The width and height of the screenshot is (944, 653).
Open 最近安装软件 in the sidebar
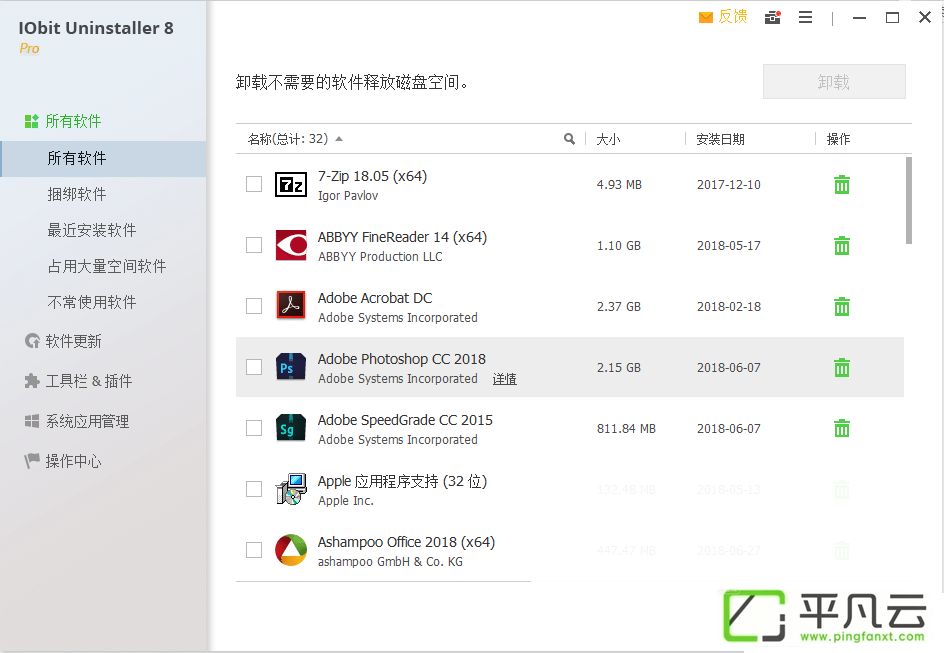click(x=92, y=230)
